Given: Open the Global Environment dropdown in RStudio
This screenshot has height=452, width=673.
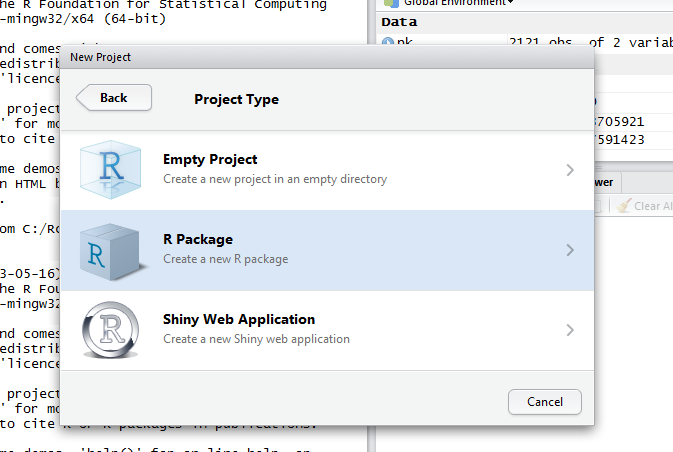Looking at the screenshot, I should pos(458,3).
